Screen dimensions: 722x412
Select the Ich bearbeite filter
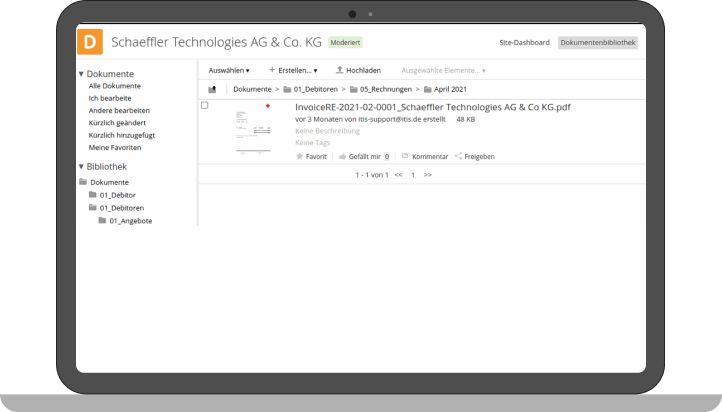coord(110,99)
